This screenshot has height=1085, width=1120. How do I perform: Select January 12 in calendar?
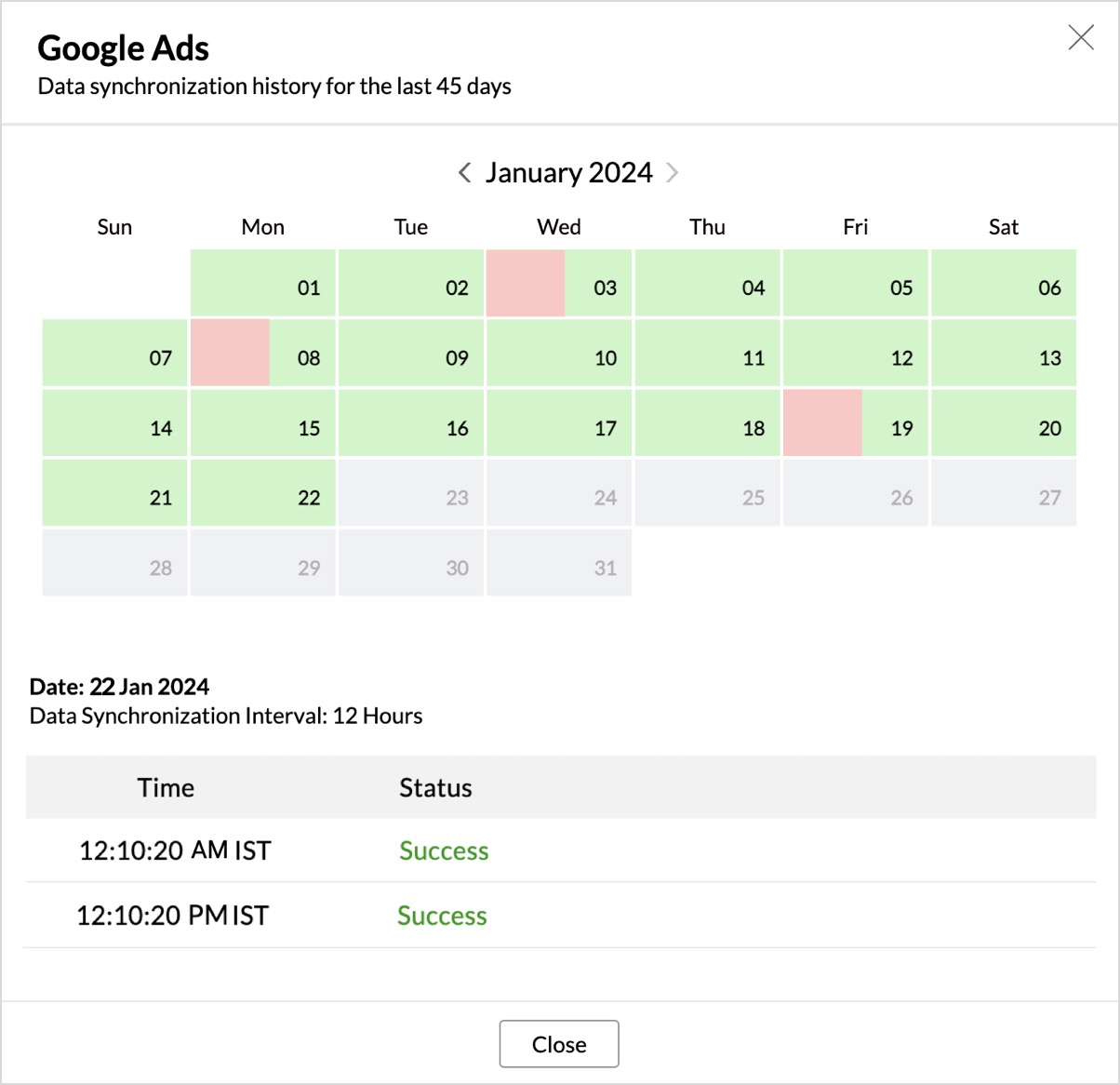[856, 353]
